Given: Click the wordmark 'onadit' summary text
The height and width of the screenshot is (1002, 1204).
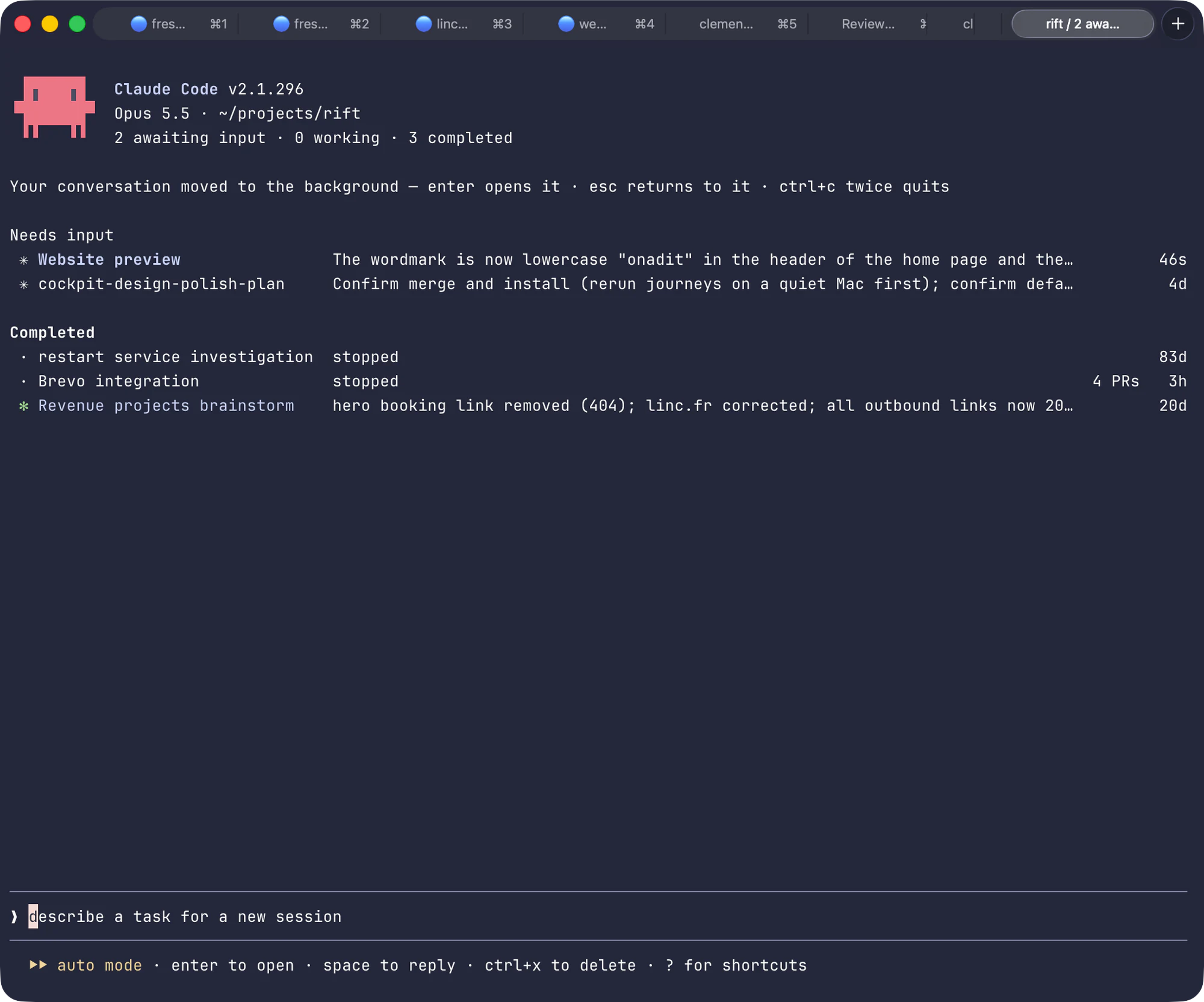Looking at the screenshot, I should click(x=703, y=259).
